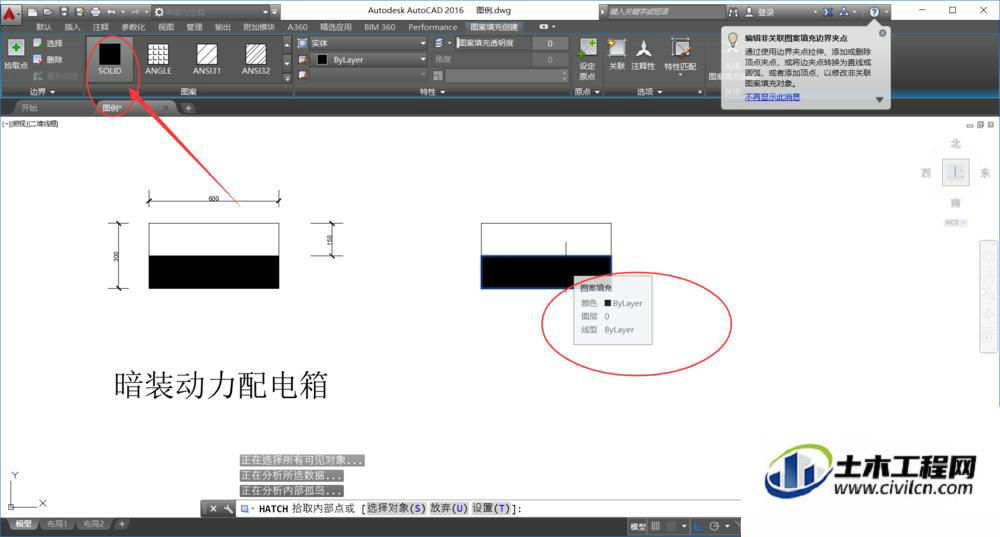Select the SOLID hatch pattern

coord(110,59)
